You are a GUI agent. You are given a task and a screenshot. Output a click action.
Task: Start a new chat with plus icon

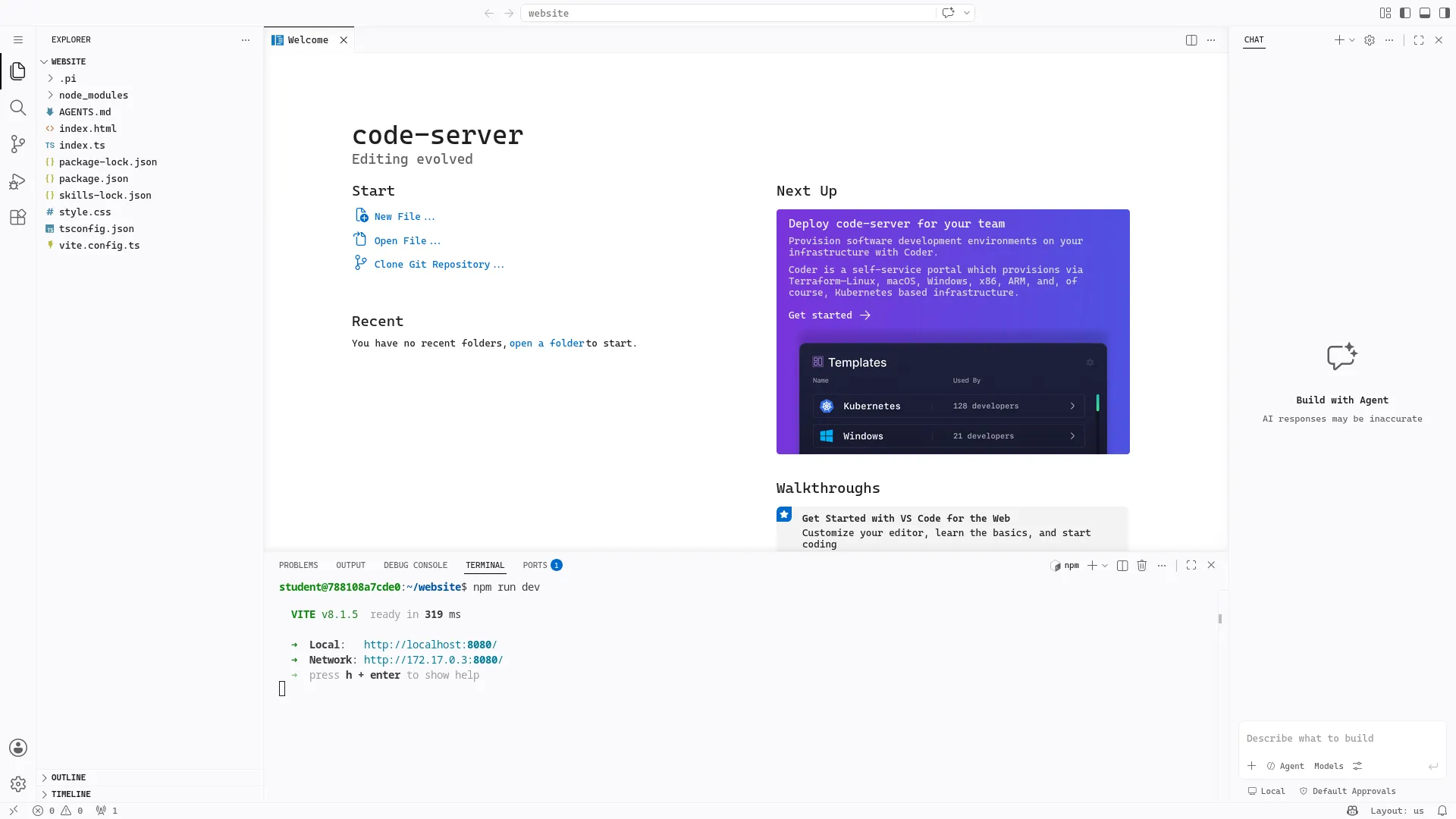pyautogui.click(x=1339, y=40)
